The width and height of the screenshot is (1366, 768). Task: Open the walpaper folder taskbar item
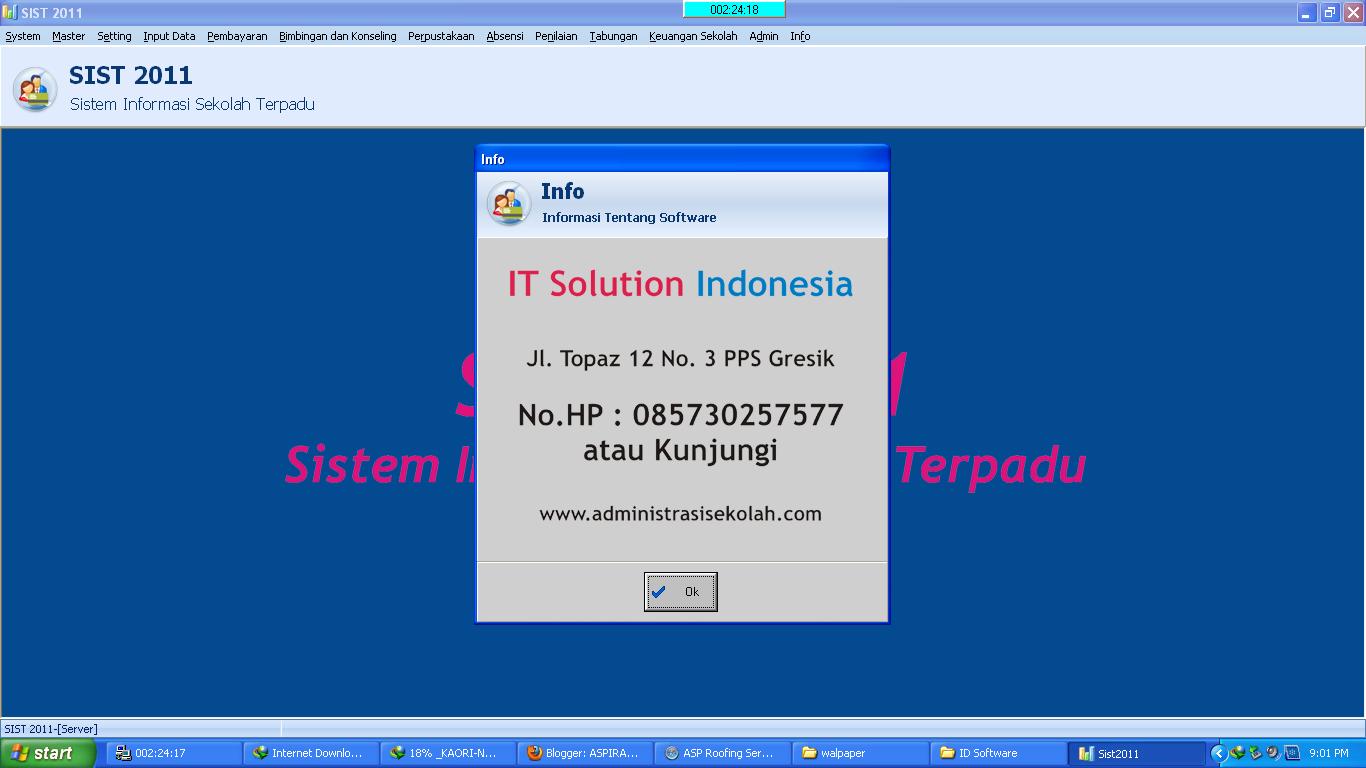(x=861, y=753)
